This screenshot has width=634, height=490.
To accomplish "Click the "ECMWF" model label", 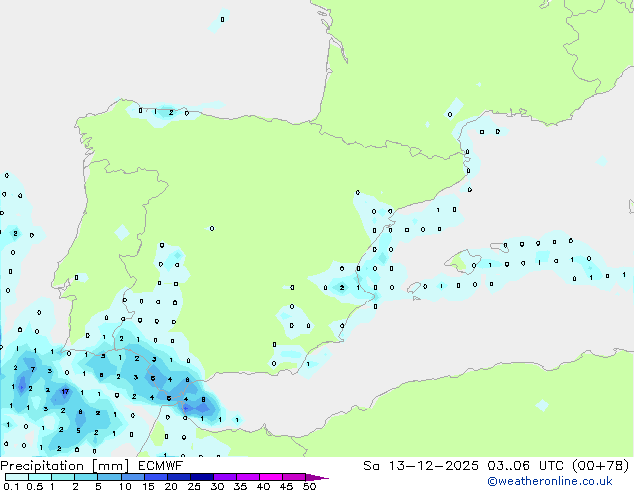I will point(160,466).
